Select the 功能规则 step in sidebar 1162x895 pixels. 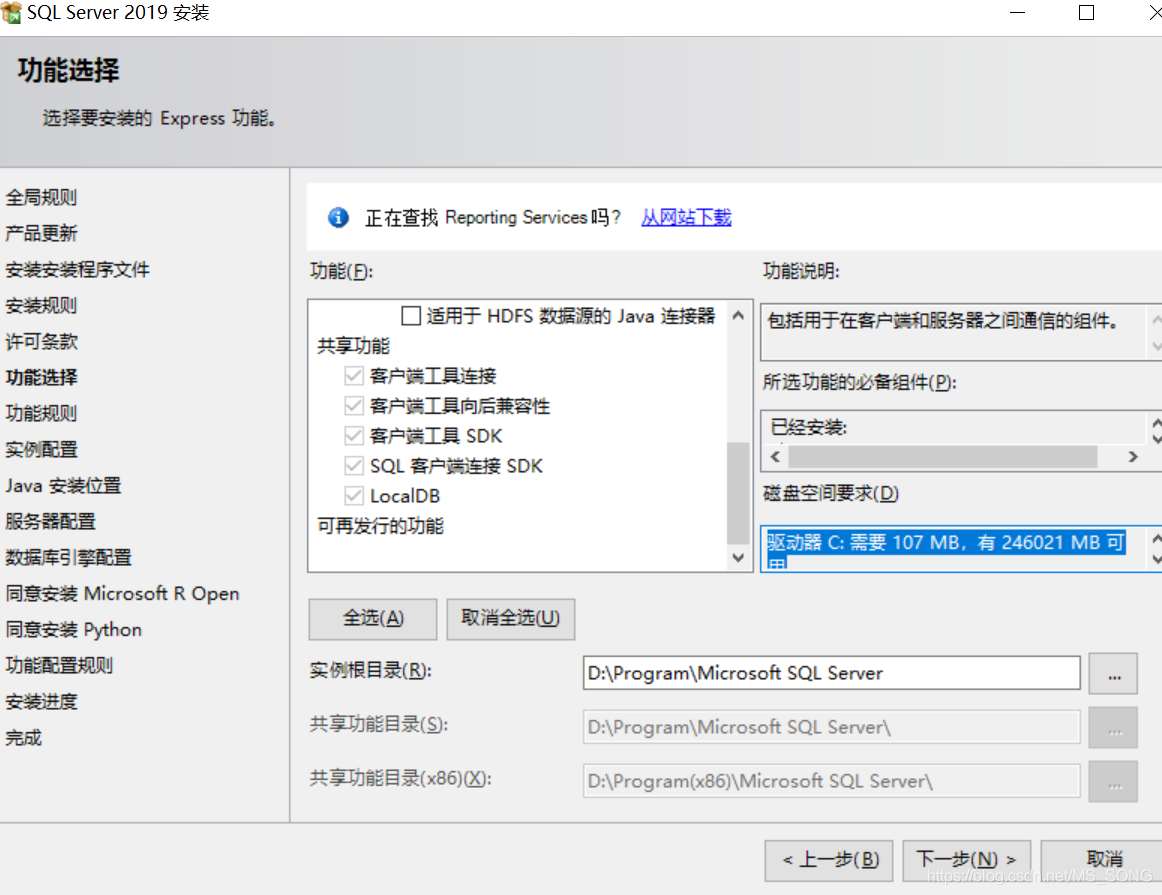(x=41, y=413)
